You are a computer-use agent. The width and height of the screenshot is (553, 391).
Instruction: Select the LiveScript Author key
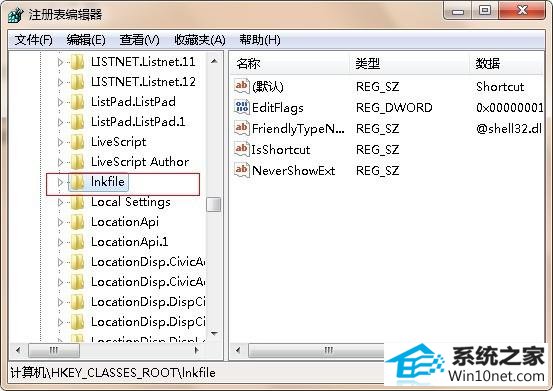[x=140, y=162]
